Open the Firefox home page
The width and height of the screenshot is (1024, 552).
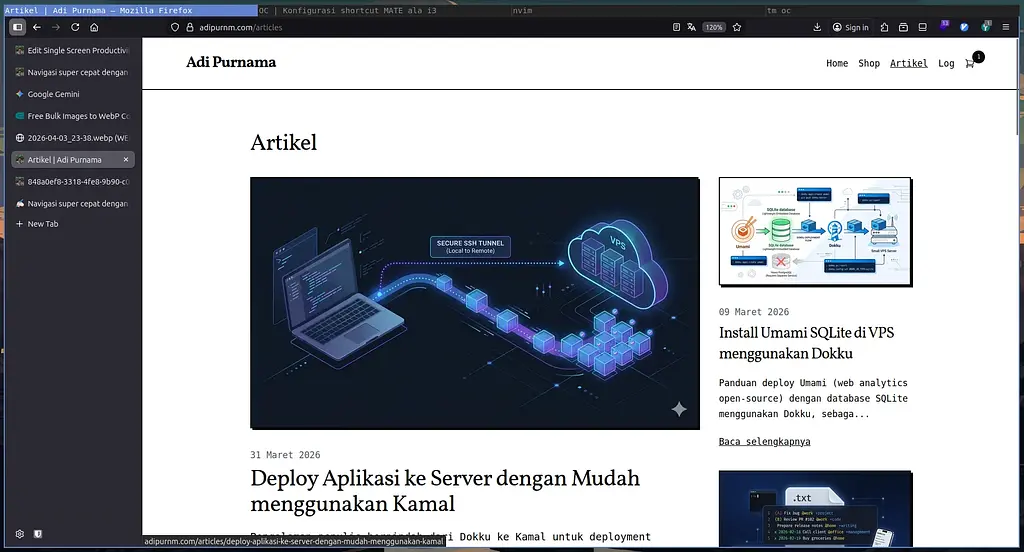tap(94, 27)
